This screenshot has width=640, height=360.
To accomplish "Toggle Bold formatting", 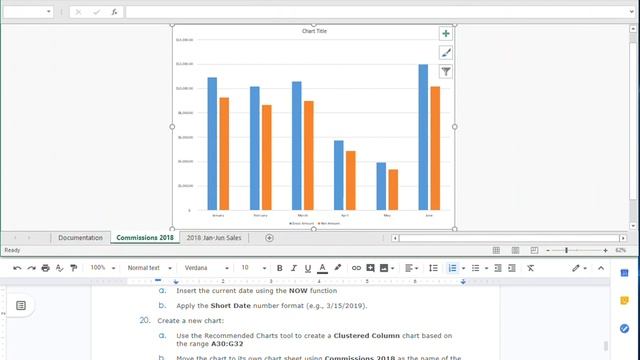I will pos(280,268).
